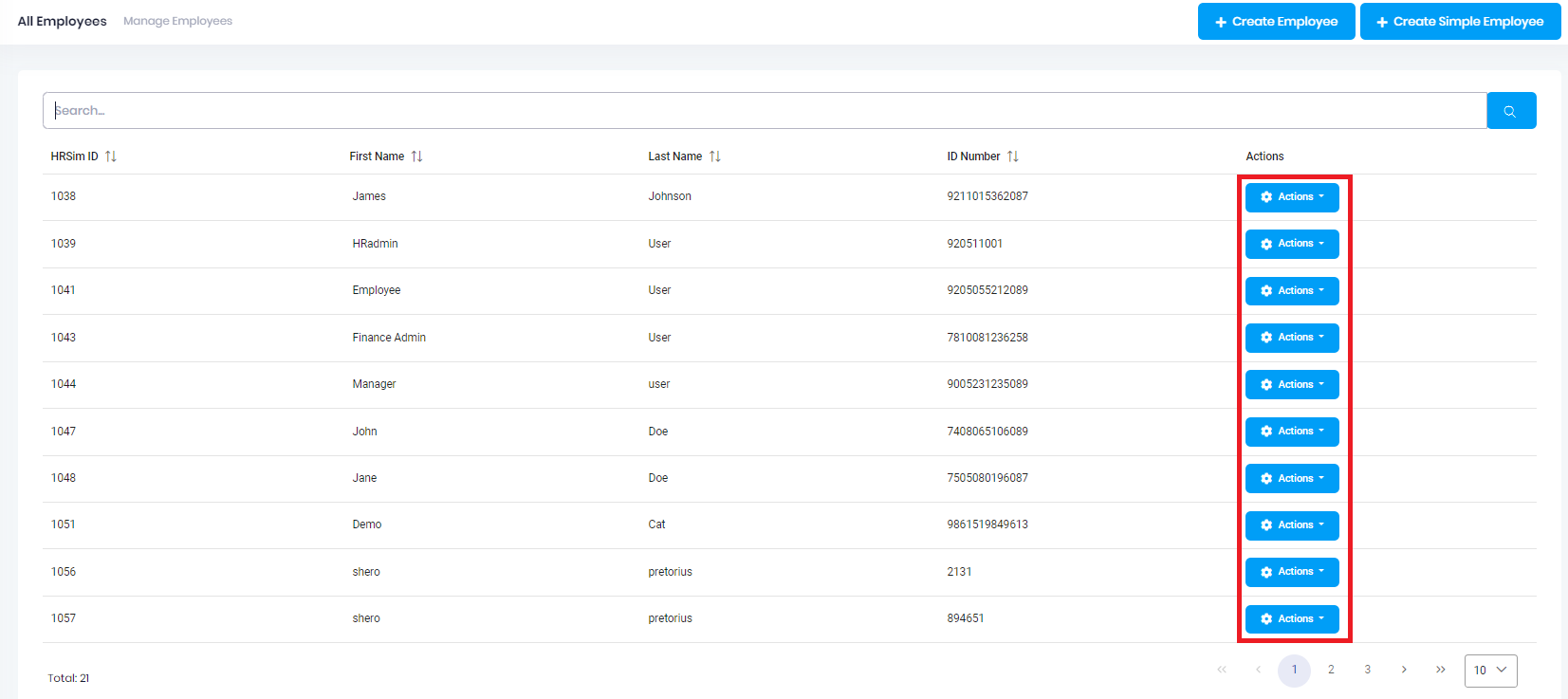
Task: Open Actions dropdown for employee 1056
Action: pos(1292,572)
